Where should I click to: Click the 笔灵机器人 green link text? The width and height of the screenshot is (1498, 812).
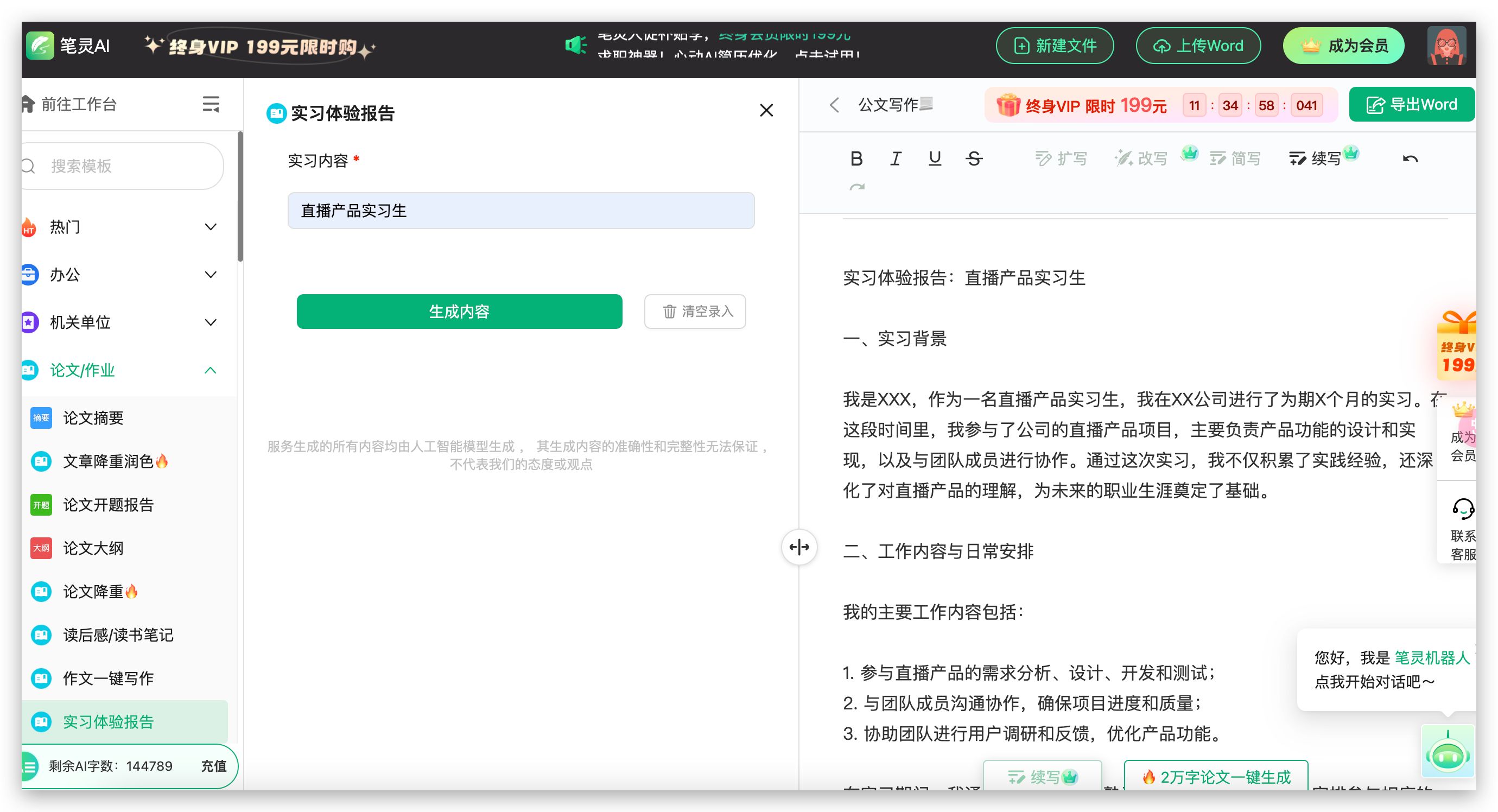tap(1432, 657)
